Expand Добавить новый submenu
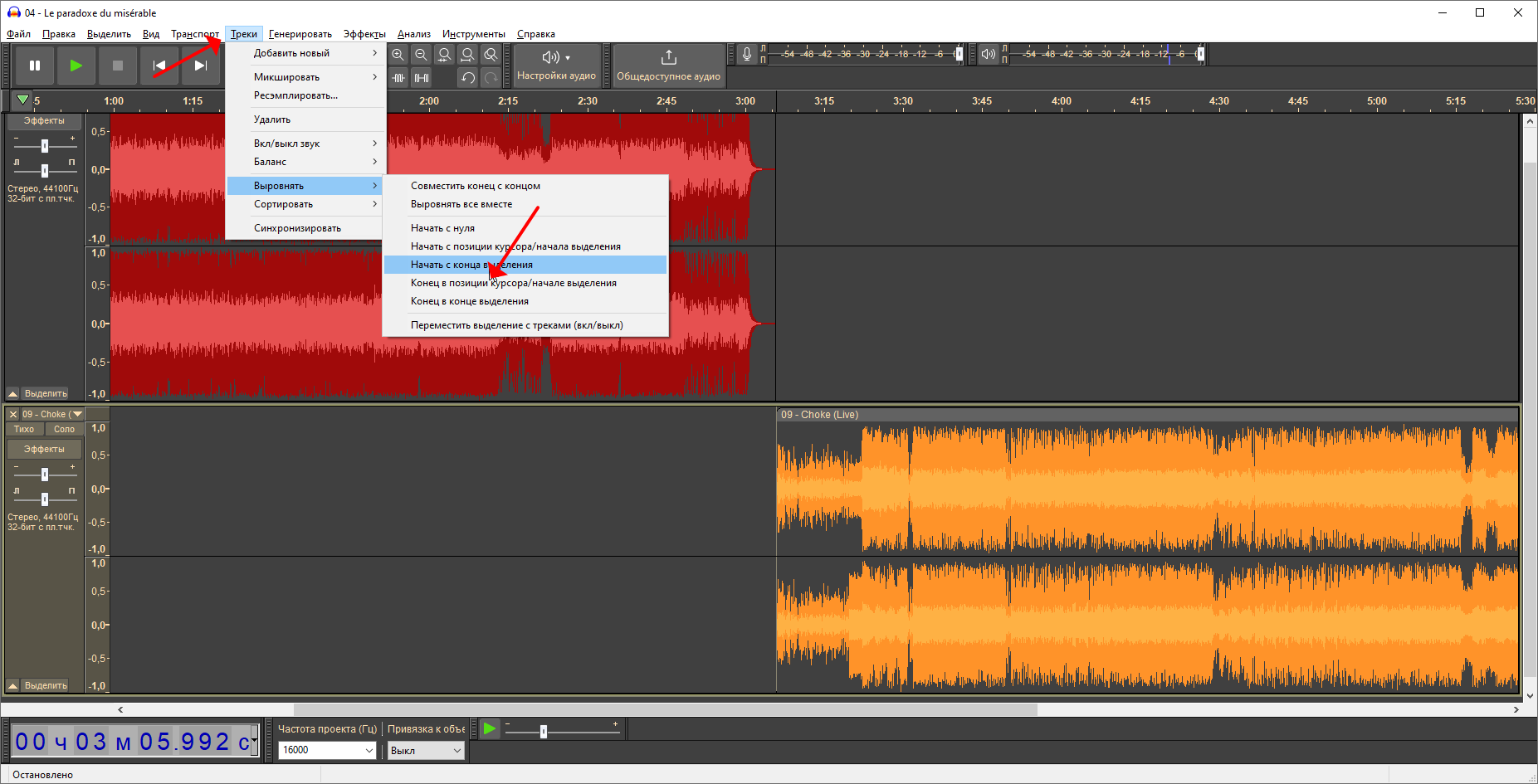Viewport: 1538px width, 784px height. coord(305,53)
